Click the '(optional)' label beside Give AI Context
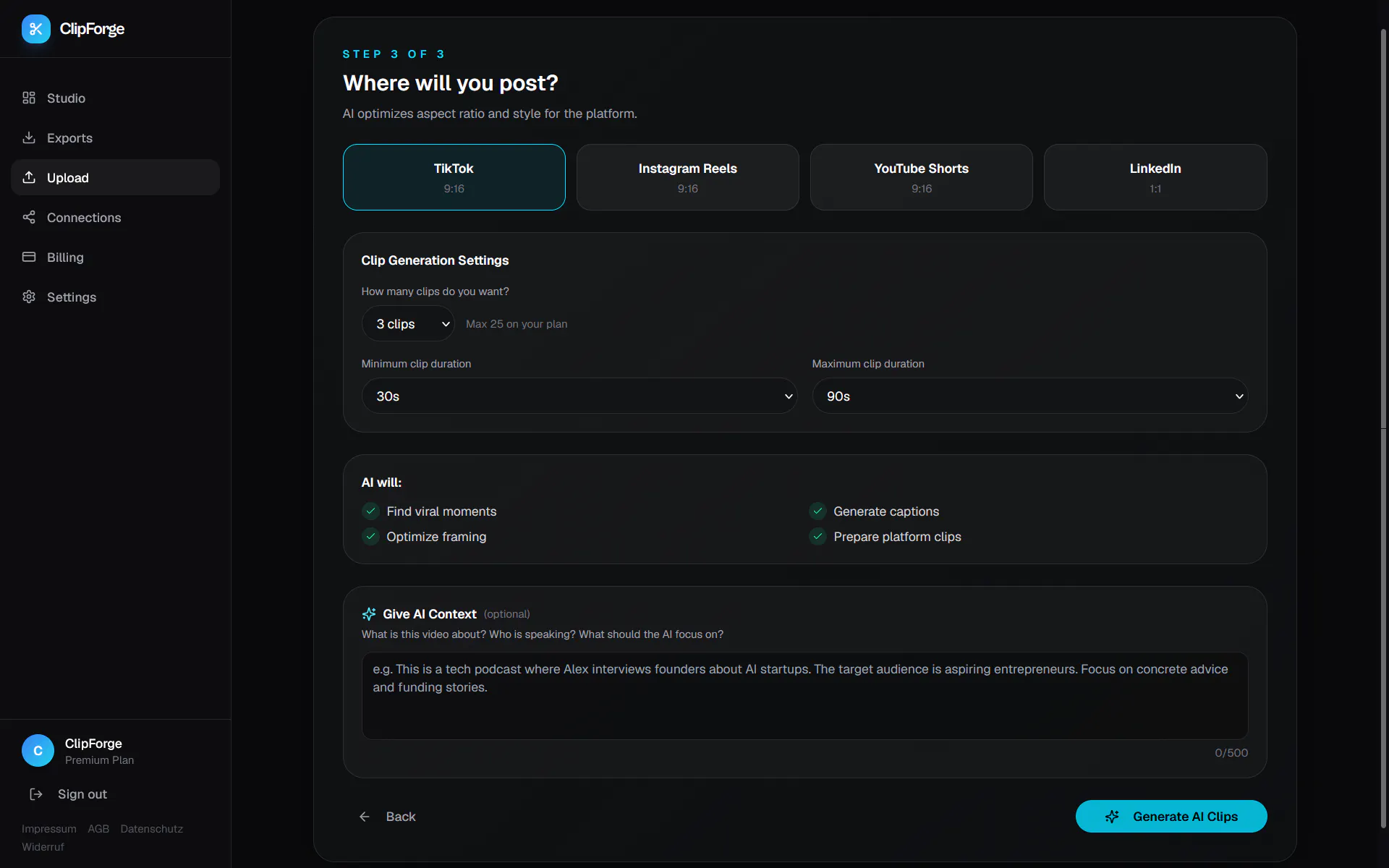1389x868 pixels. tap(506, 614)
